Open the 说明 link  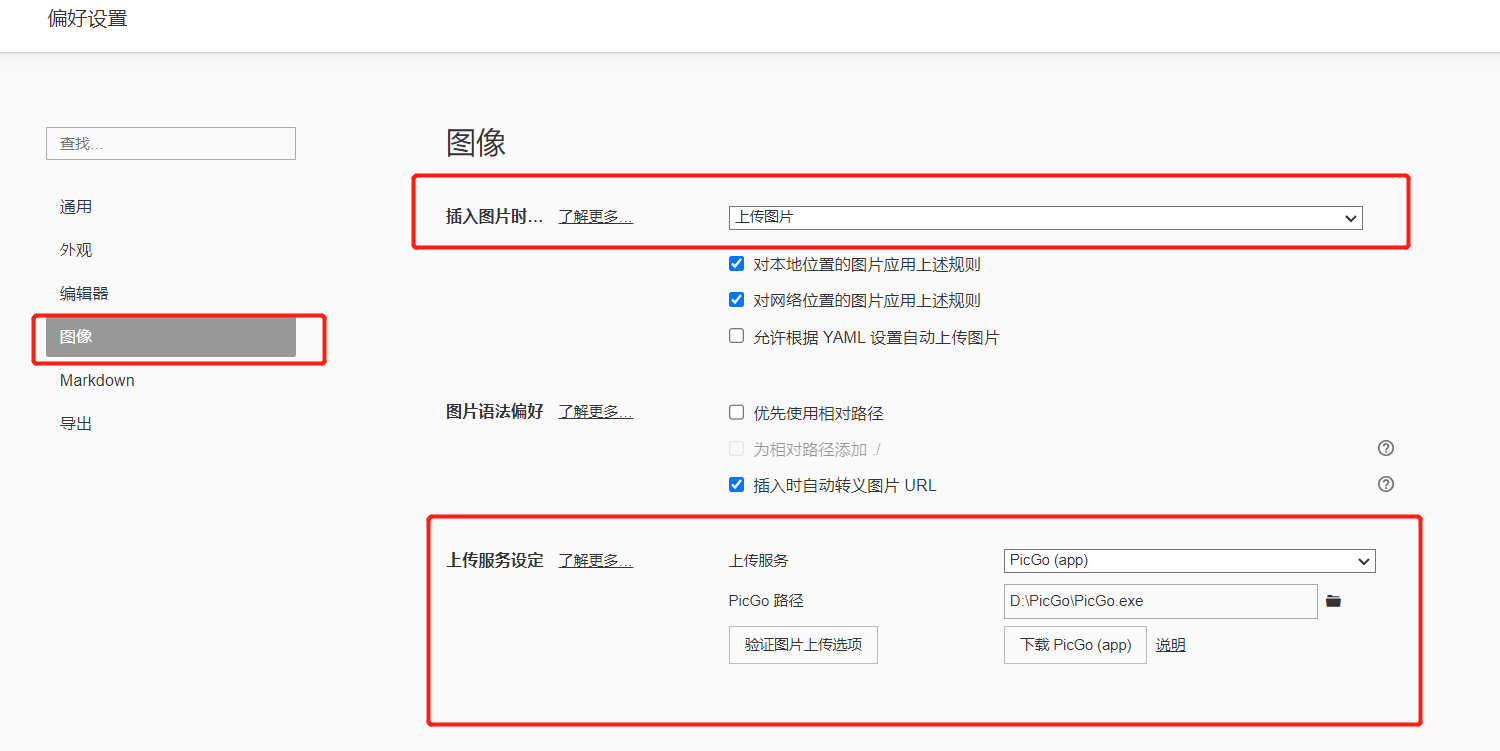pos(1170,645)
